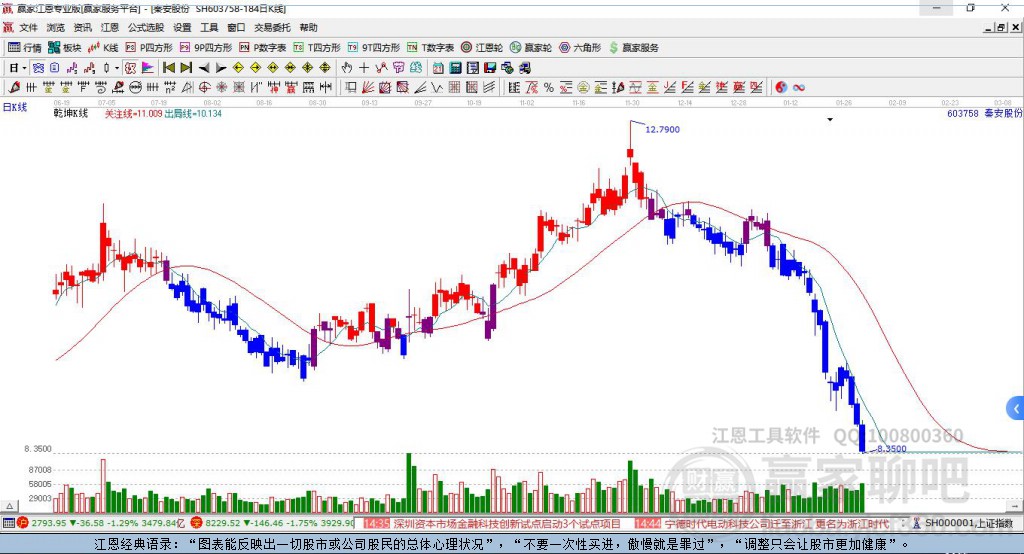The image size is (1024, 554).
Task: Expand the candlestick style dropdown arrow
Action: click(117, 67)
